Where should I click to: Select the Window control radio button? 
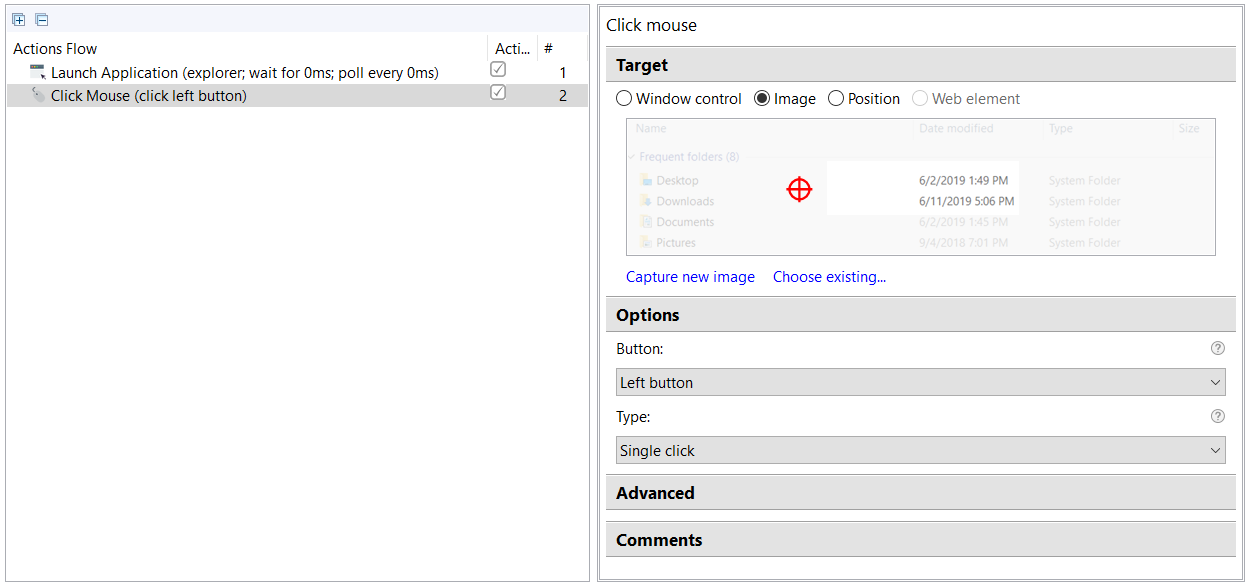624,98
